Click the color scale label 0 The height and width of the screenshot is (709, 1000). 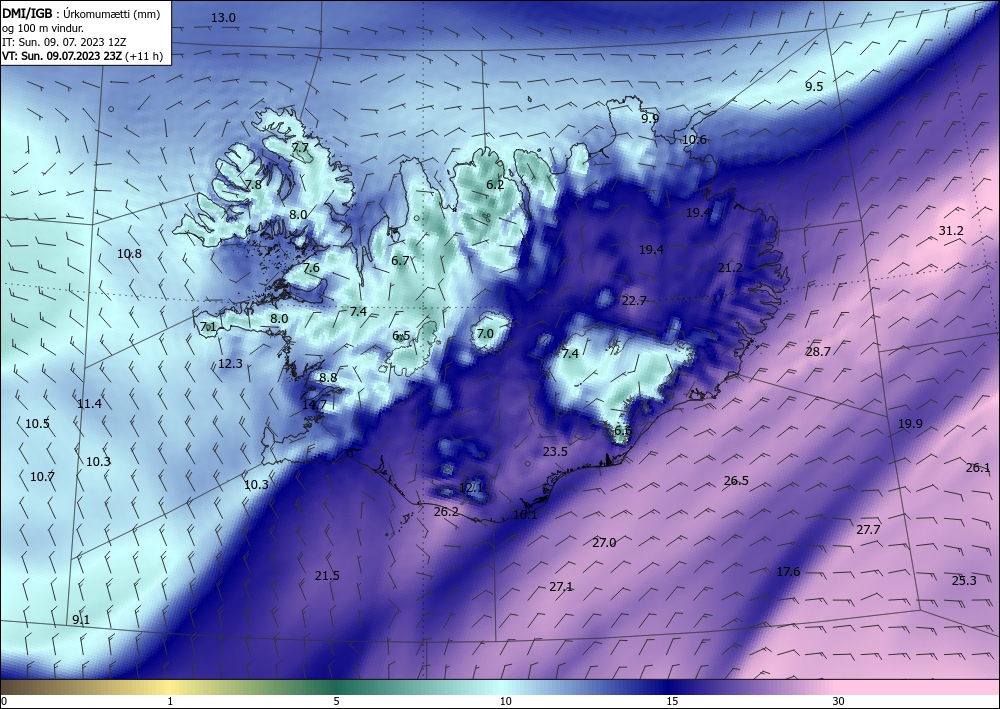pyautogui.click(x=4, y=702)
